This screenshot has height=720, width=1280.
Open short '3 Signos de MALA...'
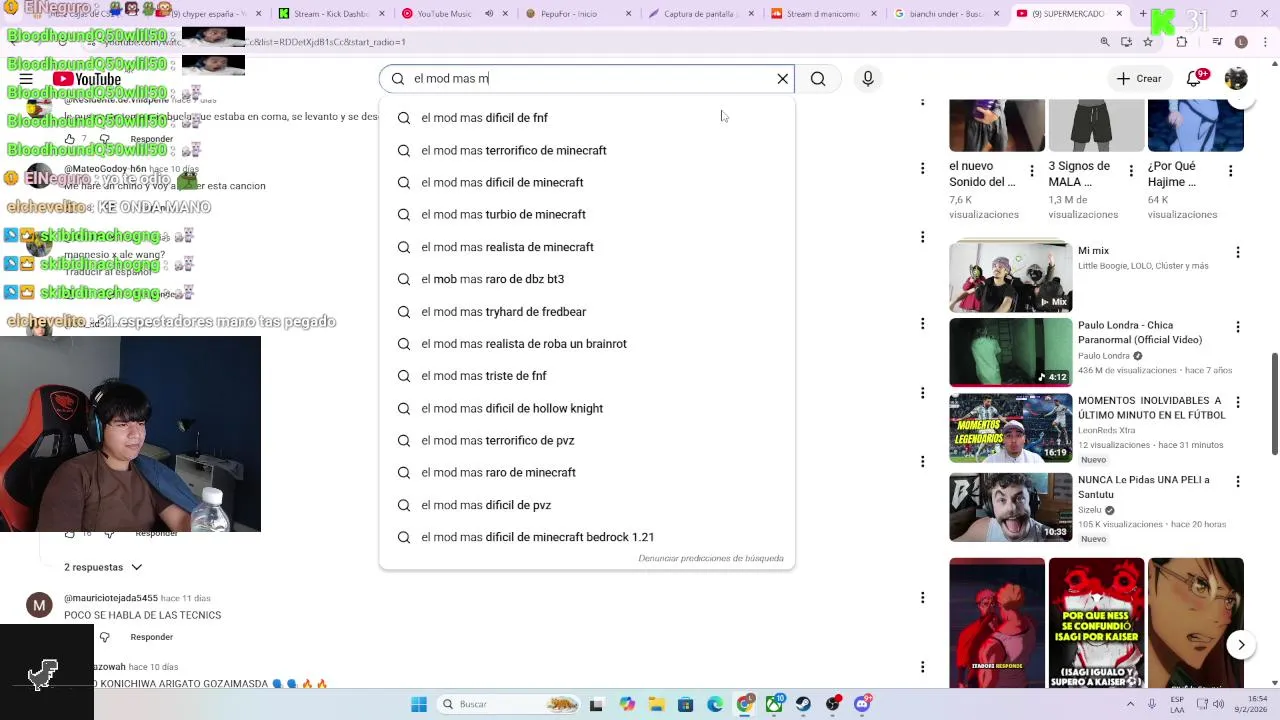click(x=1096, y=125)
